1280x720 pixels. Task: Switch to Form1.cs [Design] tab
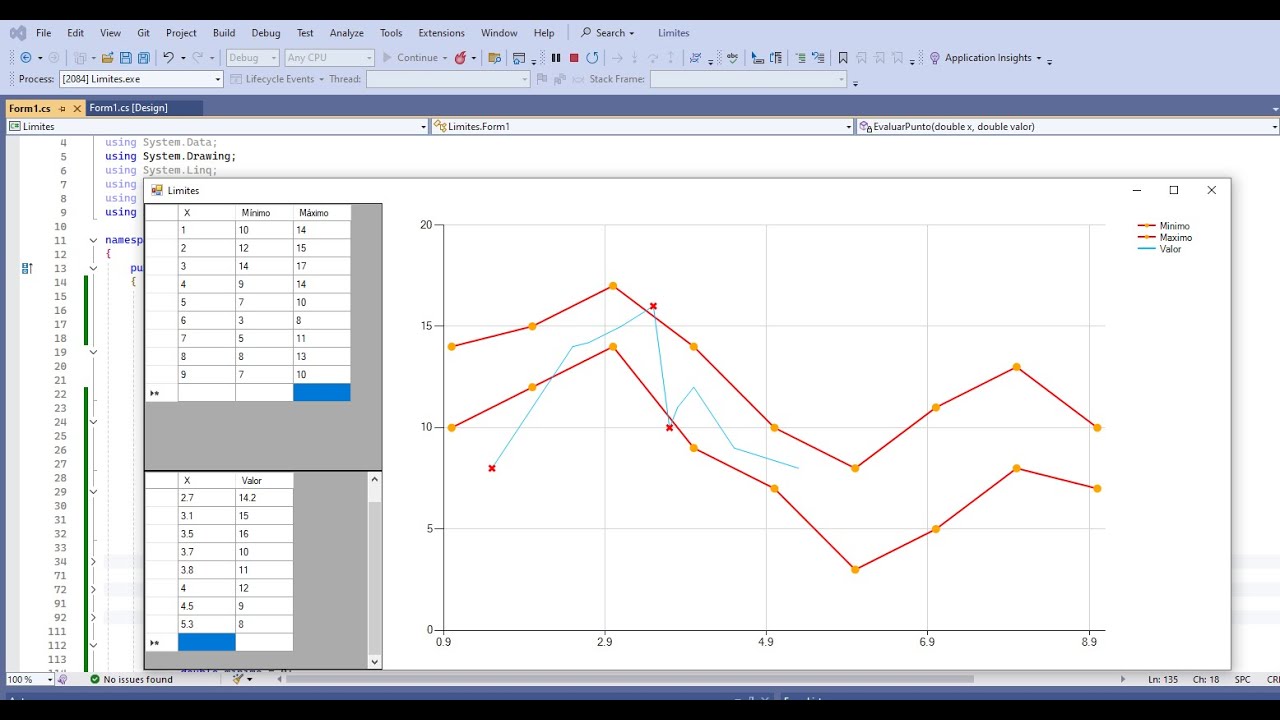(x=128, y=108)
